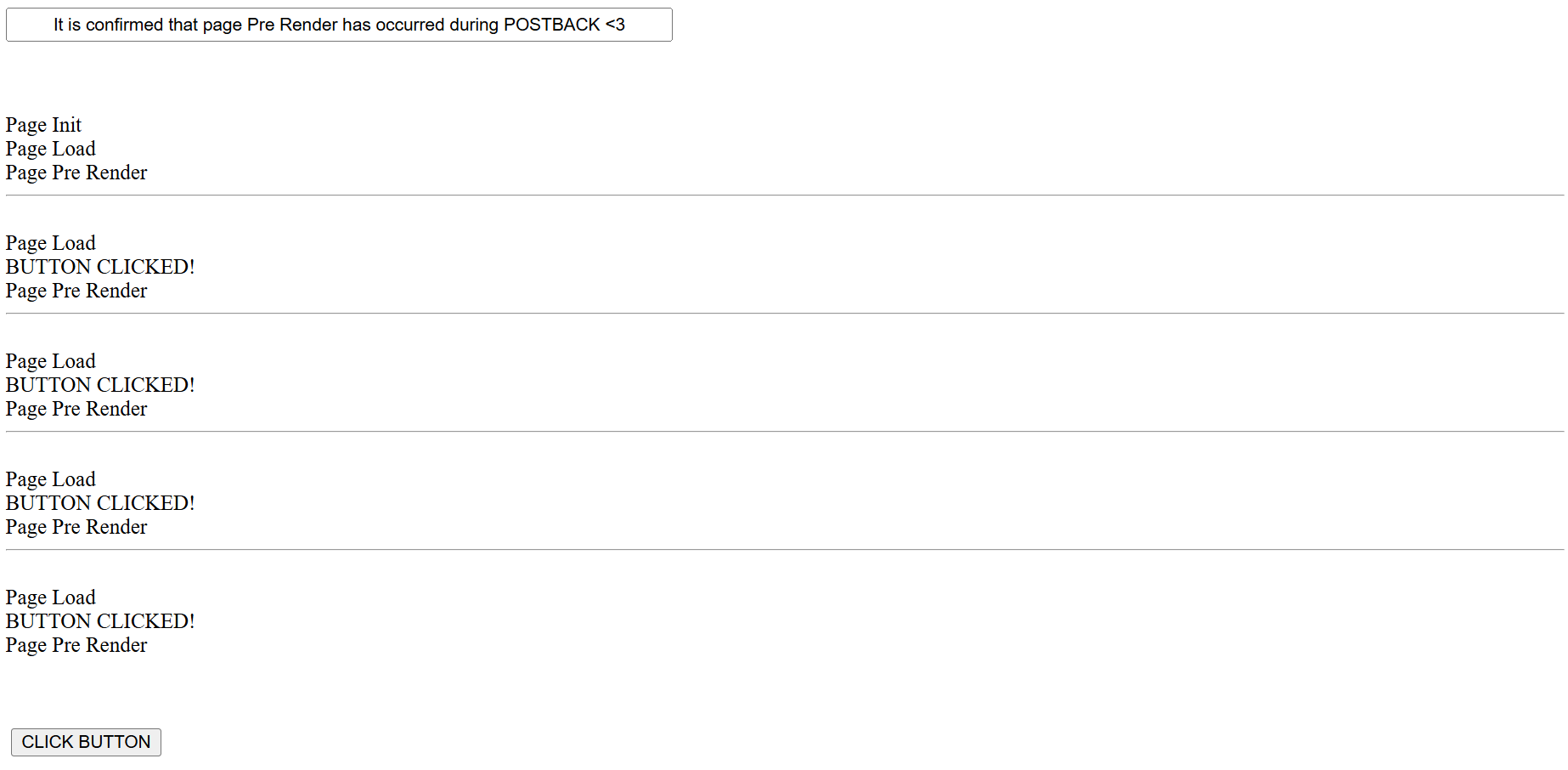Select the first BUTTON CLICKED! log line
Screen dimensions: 1568x770
[100, 267]
